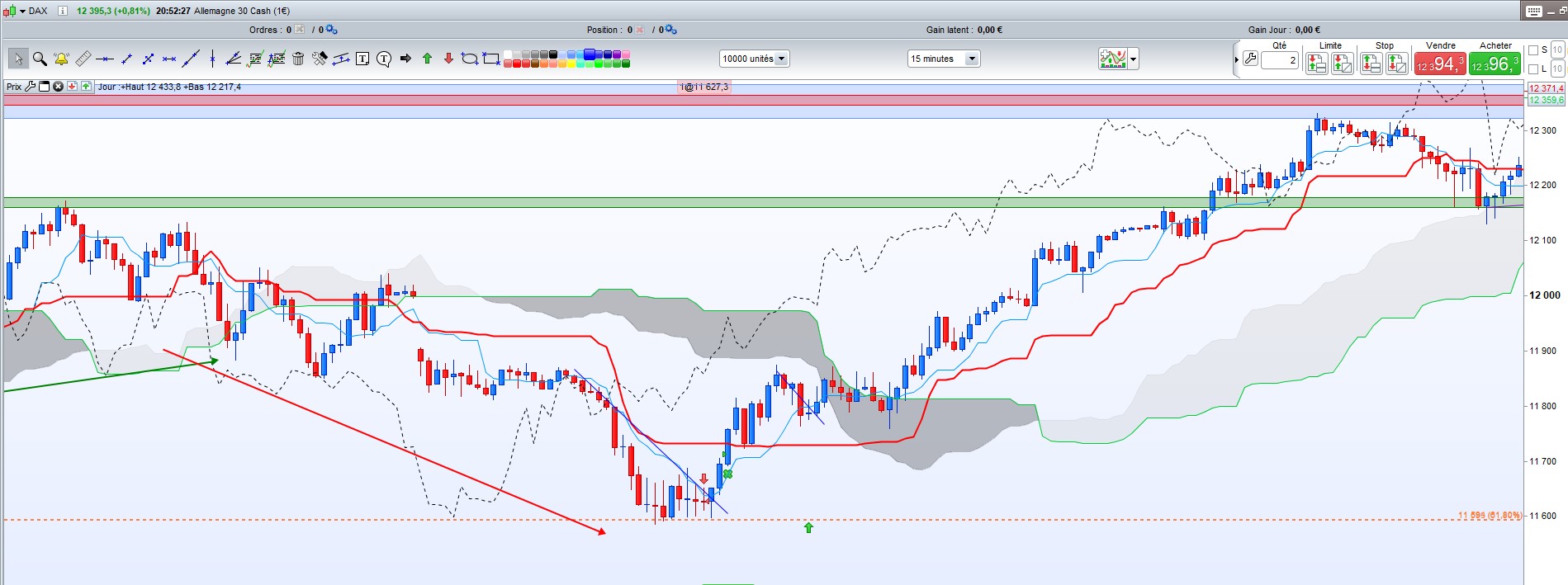Select the rectangle drawing tool
Image resolution: width=1568 pixels, height=585 pixels.
[x=491, y=59]
